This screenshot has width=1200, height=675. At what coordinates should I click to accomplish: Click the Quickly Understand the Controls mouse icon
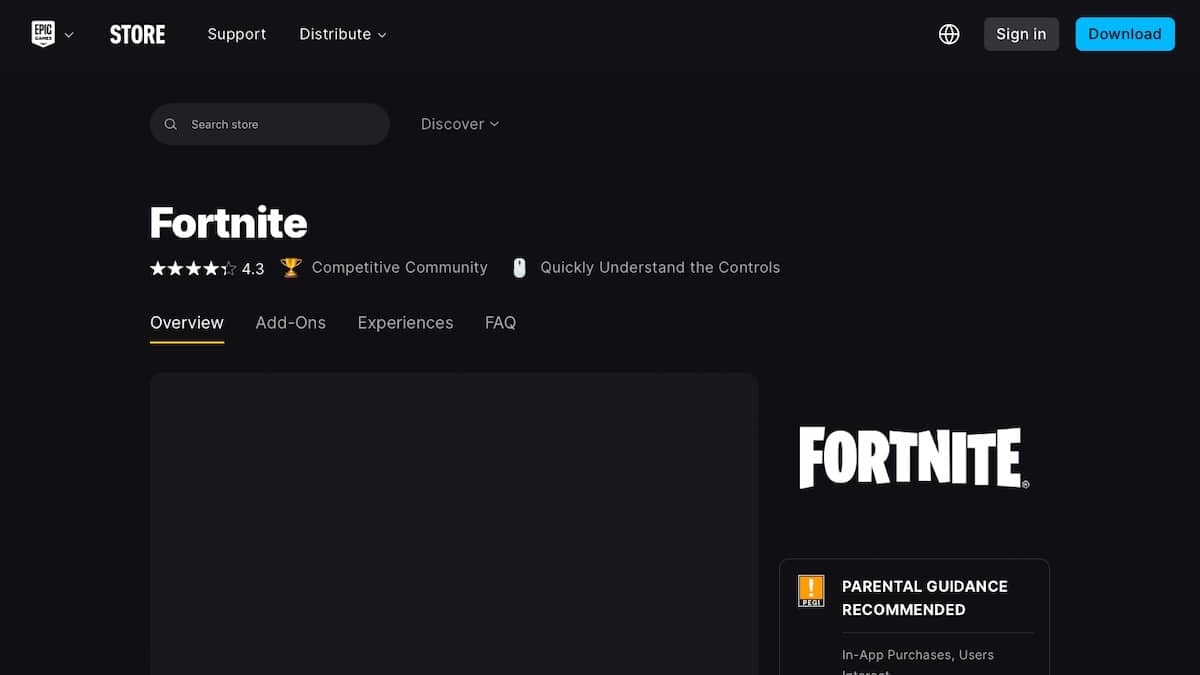[519, 266]
